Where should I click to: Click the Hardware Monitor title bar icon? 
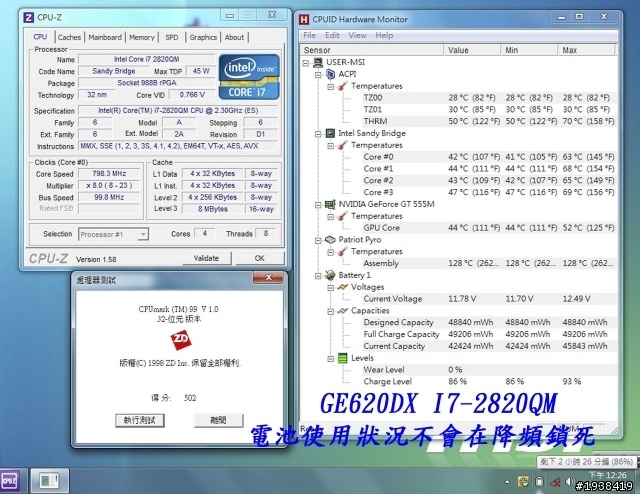pyautogui.click(x=304, y=19)
